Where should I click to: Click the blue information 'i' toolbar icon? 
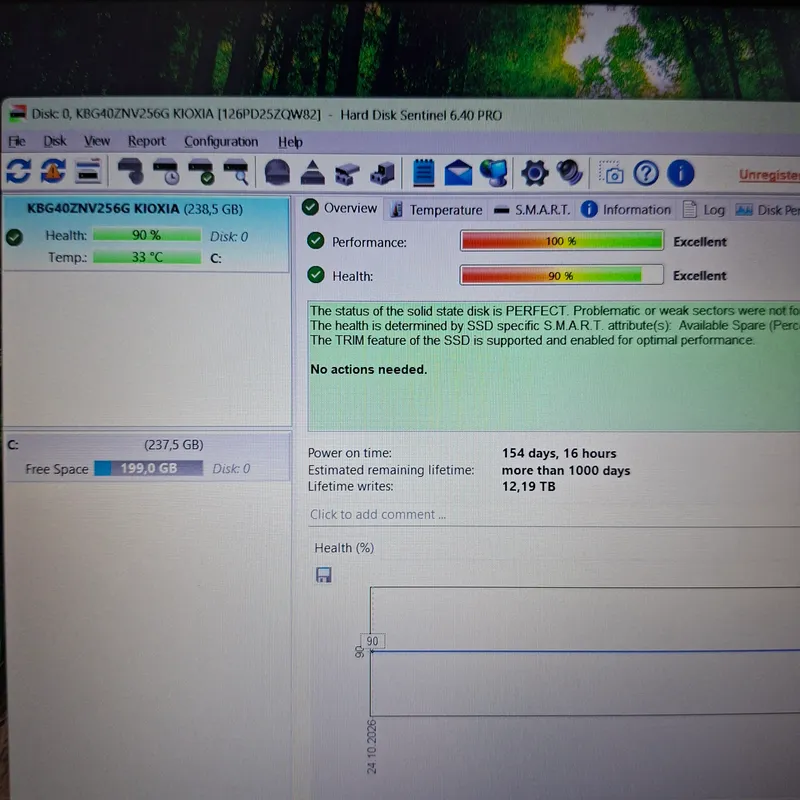681,173
